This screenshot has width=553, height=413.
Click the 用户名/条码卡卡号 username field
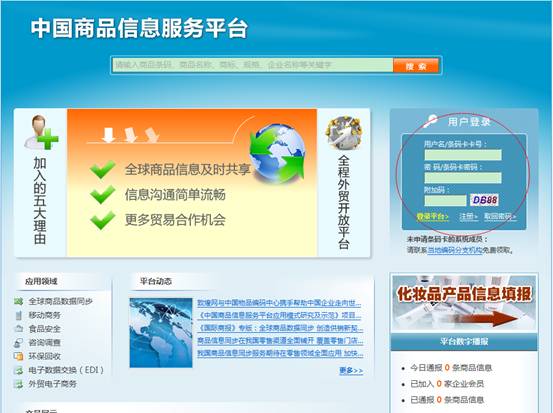click(x=463, y=155)
